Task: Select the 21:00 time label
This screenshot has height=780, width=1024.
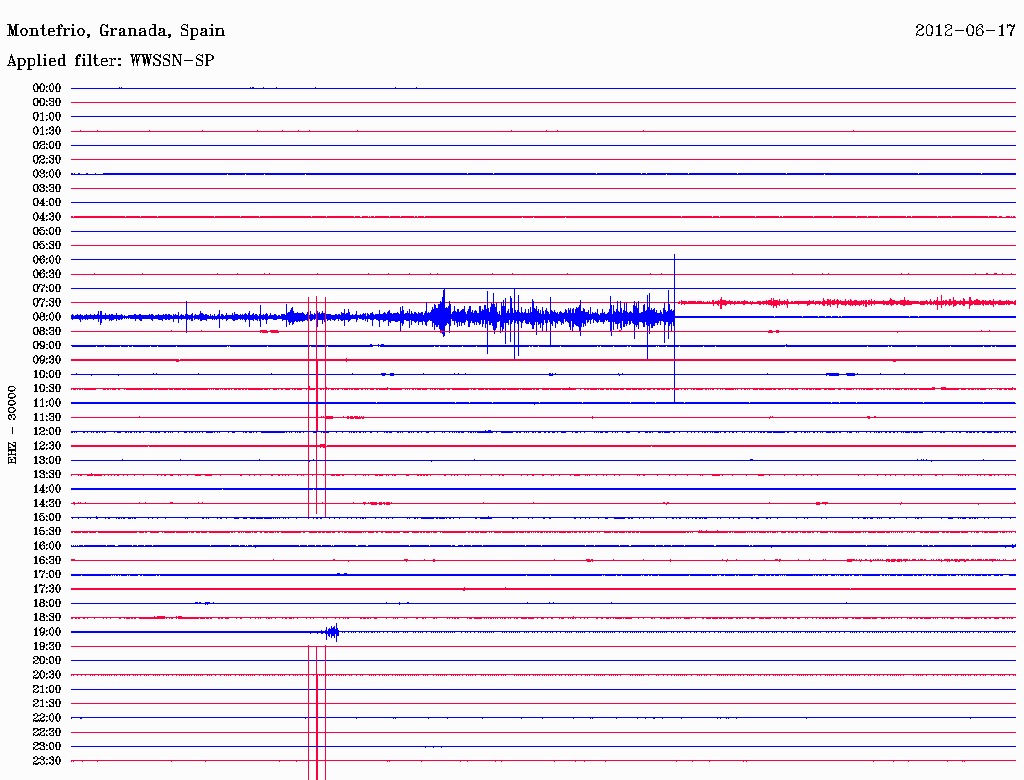Action: [x=47, y=690]
